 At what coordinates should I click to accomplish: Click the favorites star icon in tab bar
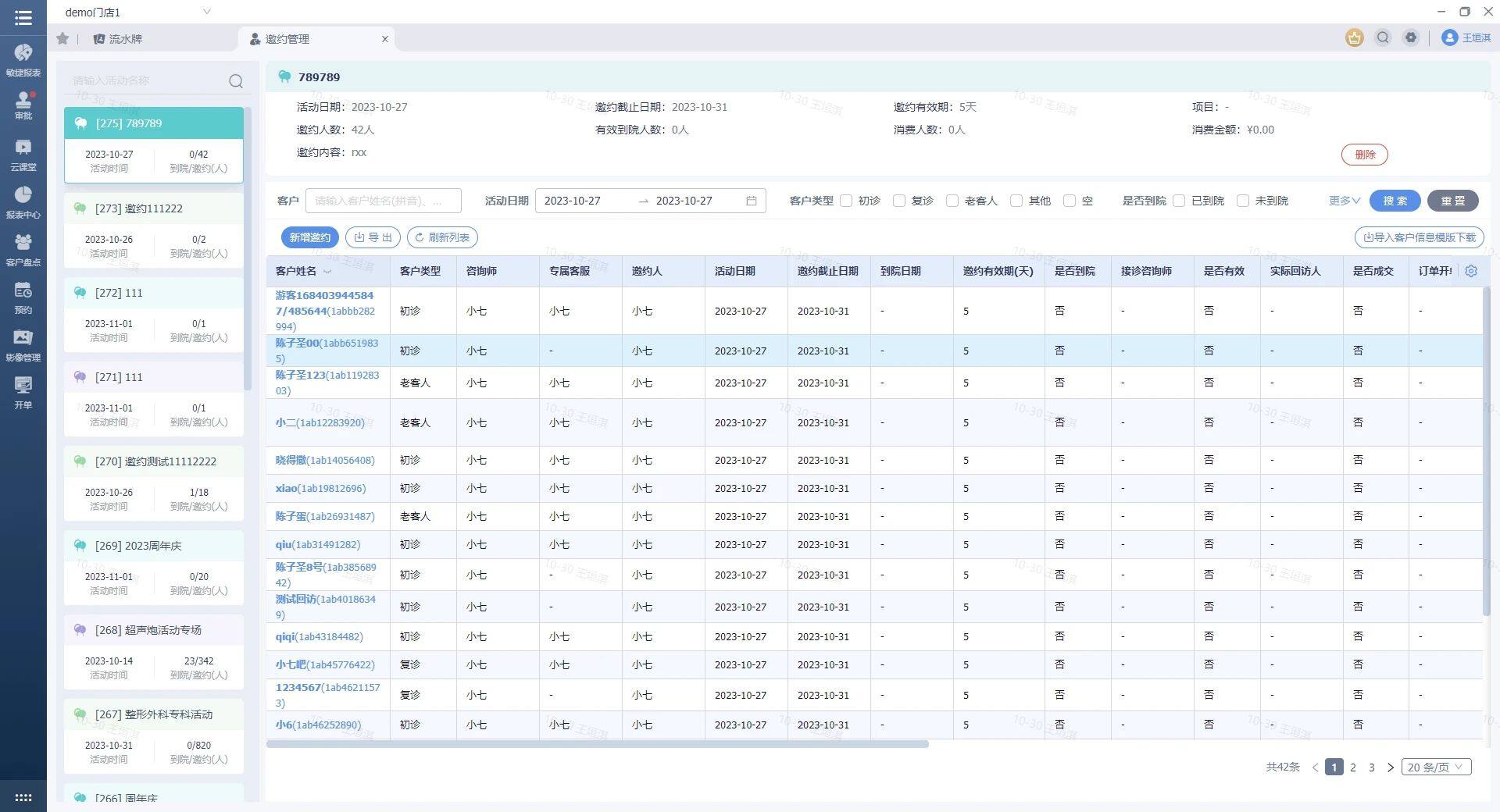[x=62, y=38]
